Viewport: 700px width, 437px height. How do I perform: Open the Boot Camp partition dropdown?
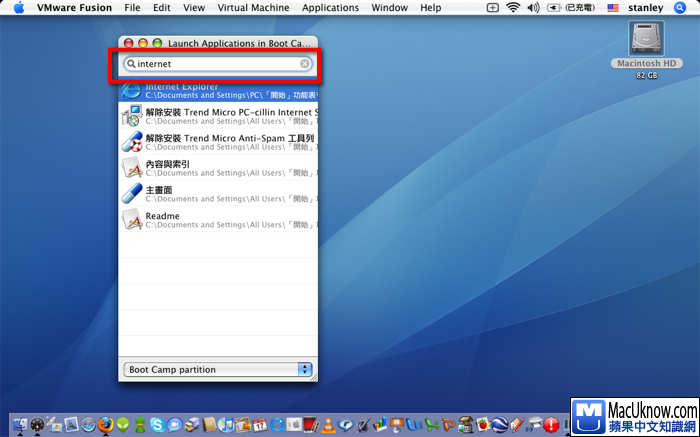pyautogui.click(x=218, y=369)
